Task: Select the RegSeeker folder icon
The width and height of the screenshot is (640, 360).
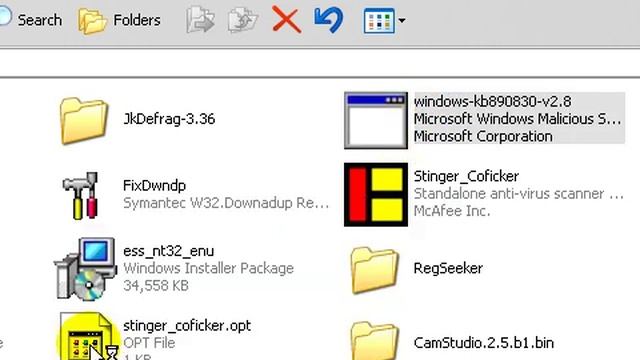Action: coord(374,270)
